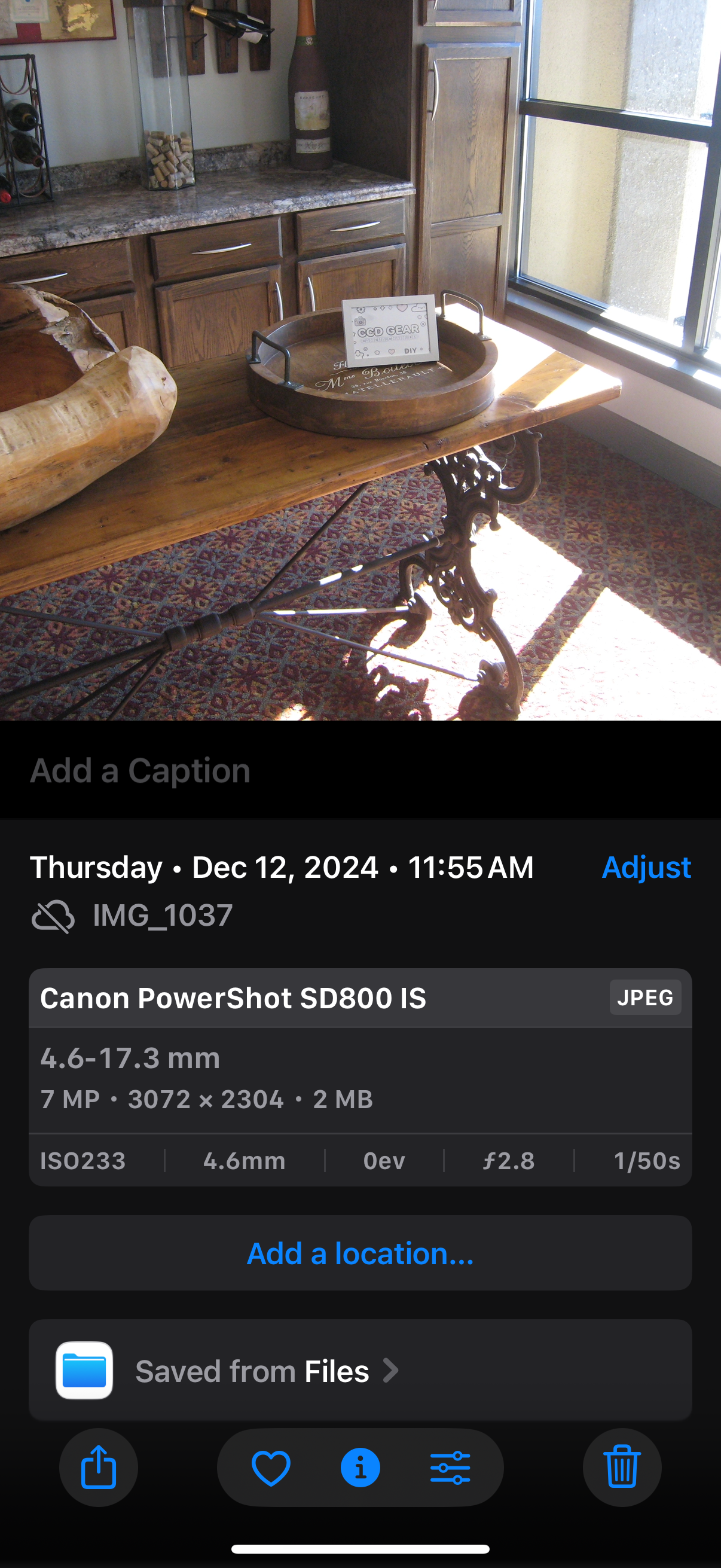721x1568 pixels.
Task: Tap the photo preview image
Action: pyautogui.click(x=360, y=361)
